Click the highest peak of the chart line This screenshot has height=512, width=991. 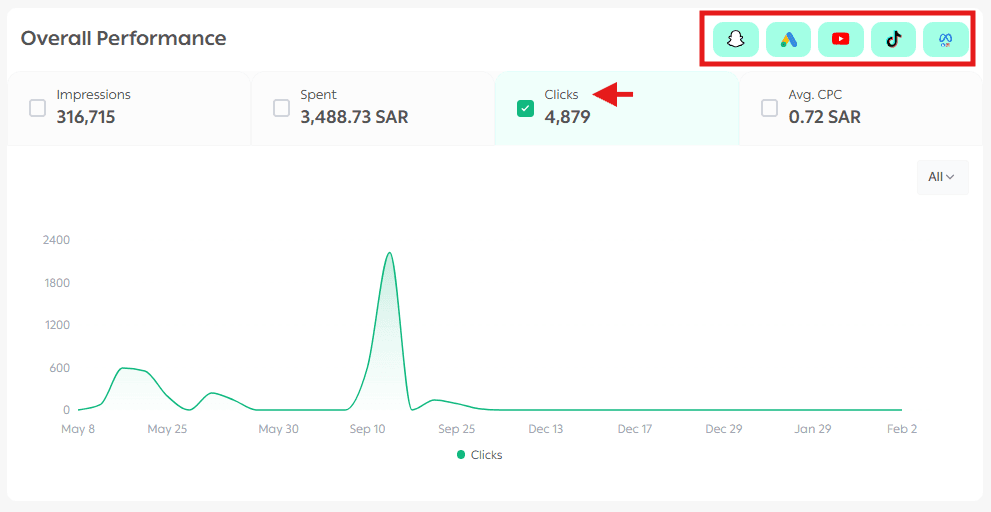click(389, 253)
